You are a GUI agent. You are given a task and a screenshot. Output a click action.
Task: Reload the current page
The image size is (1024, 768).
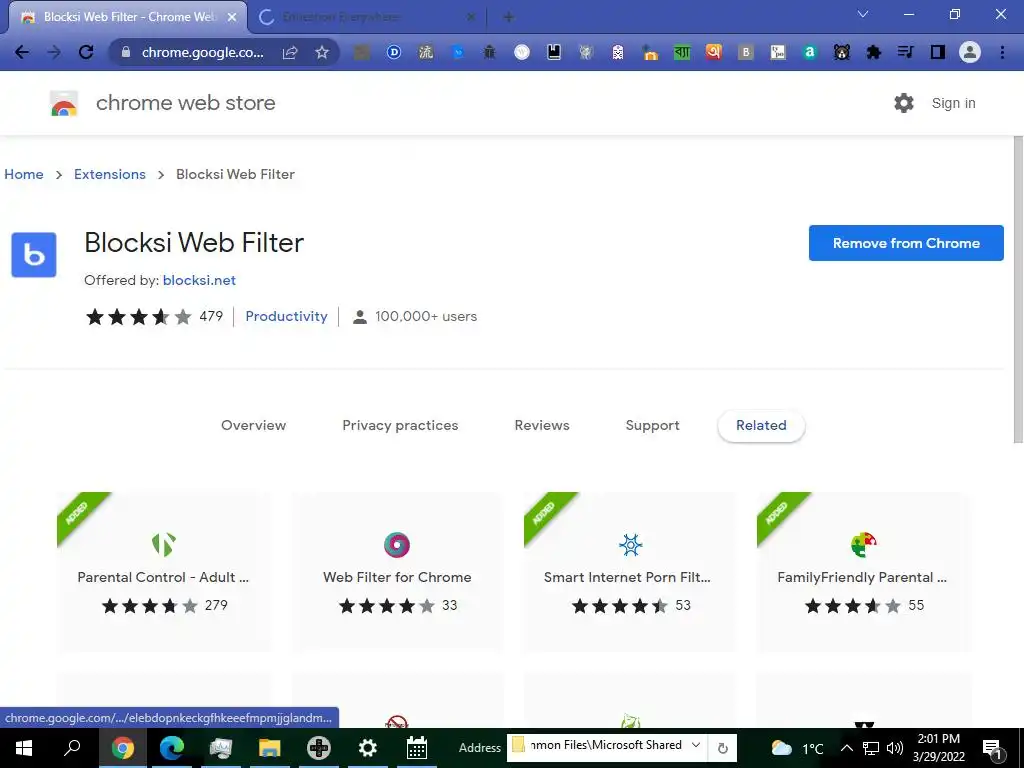(x=86, y=52)
